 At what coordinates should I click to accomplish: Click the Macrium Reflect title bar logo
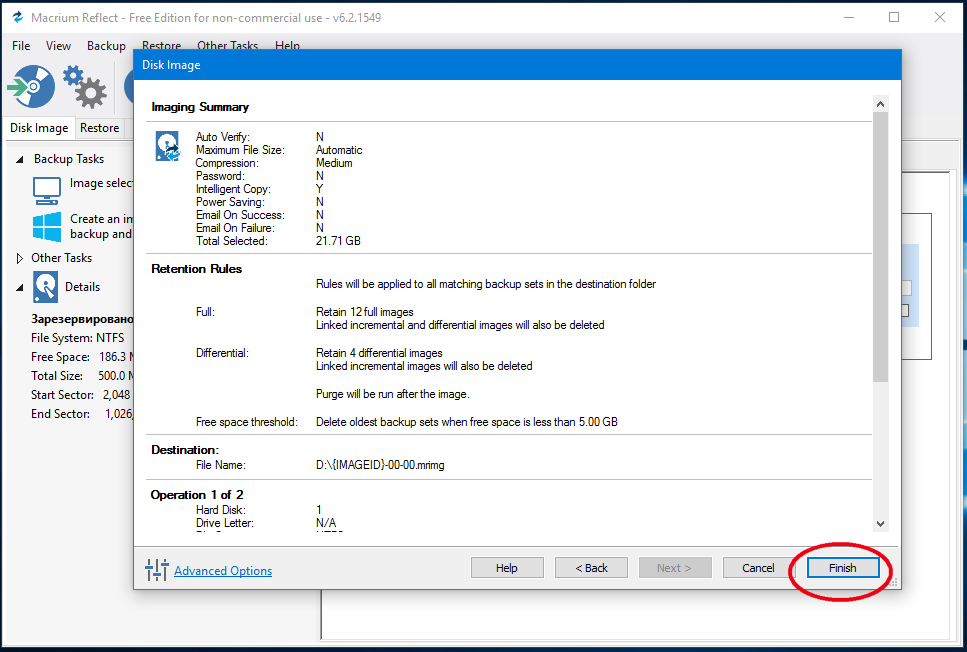click(x=17, y=17)
